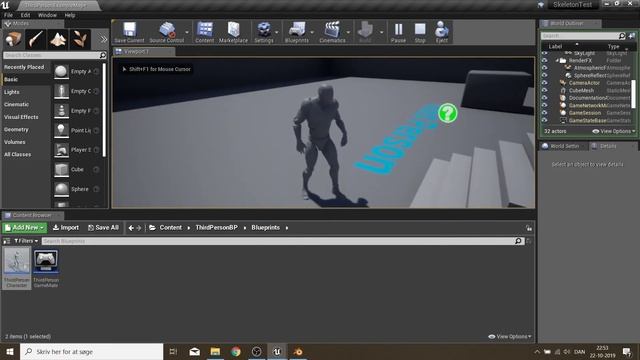Toggle visibility of SphereReflection actor

(544, 76)
